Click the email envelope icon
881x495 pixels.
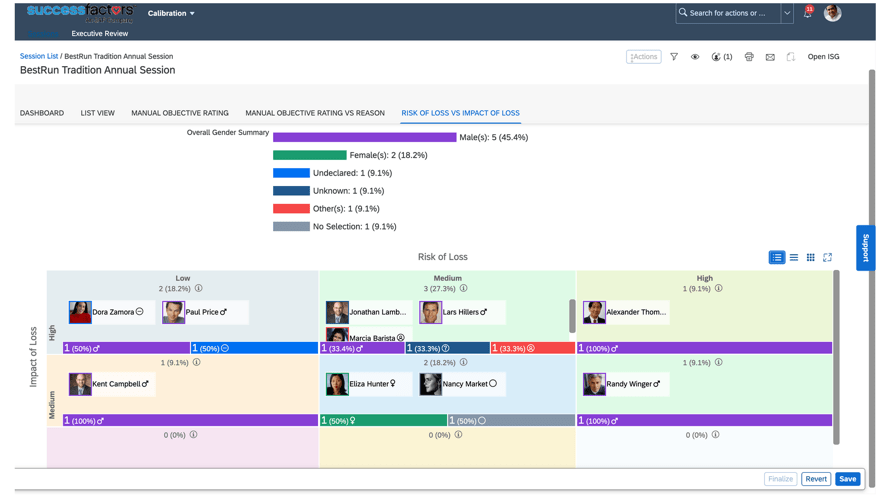click(770, 57)
